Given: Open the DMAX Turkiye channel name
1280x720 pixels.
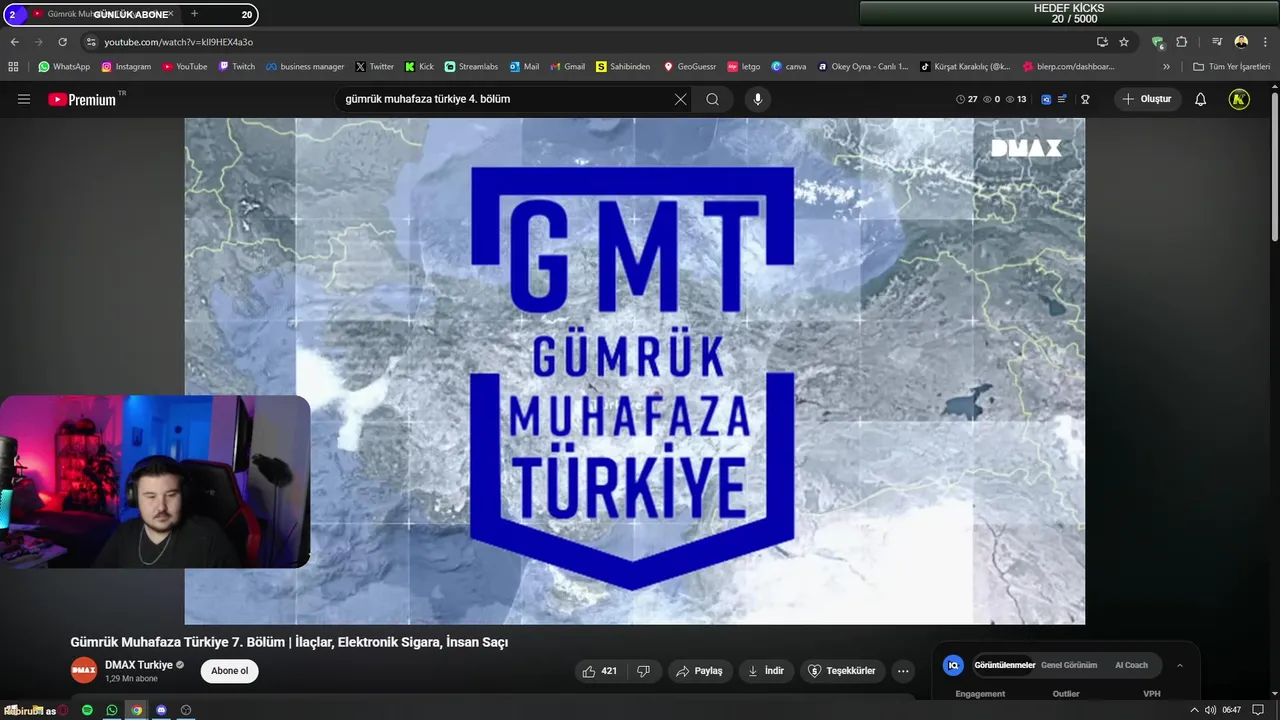Looking at the screenshot, I should (139, 665).
